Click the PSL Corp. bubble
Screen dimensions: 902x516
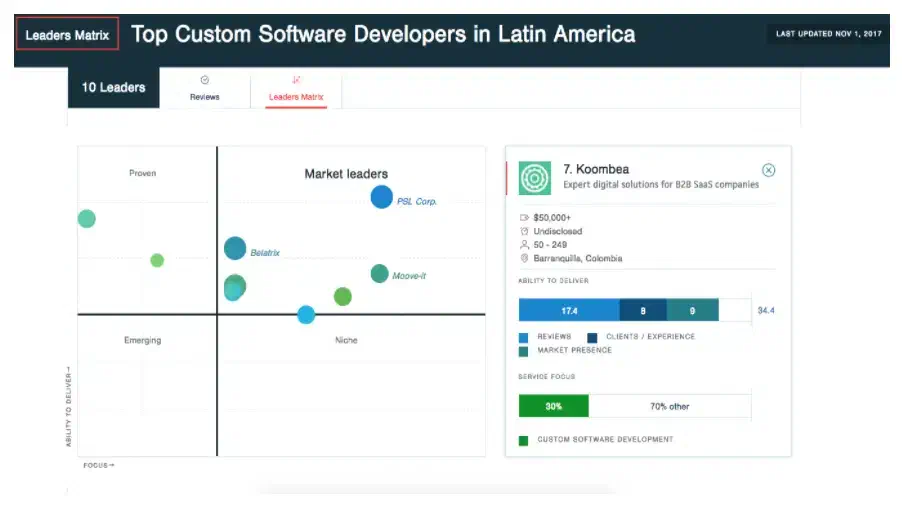pos(381,197)
